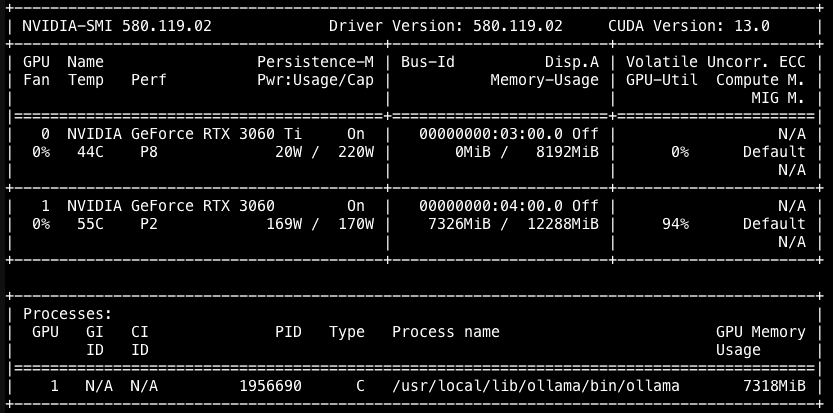Select the 94% GPU utilization value
This screenshot has width=833, height=413.
[675, 224]
